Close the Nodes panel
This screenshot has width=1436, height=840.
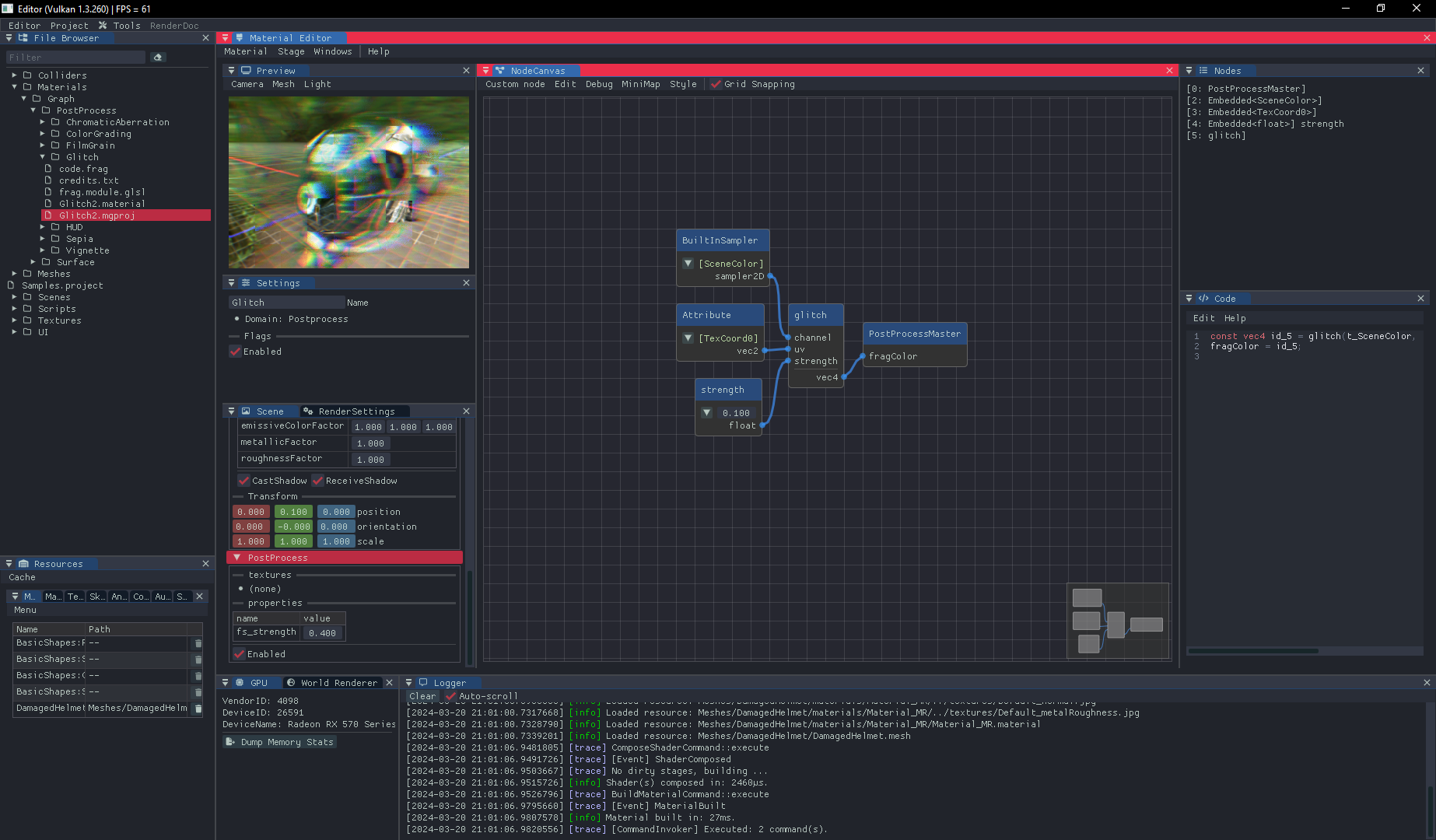click(x=1420, y=71)
